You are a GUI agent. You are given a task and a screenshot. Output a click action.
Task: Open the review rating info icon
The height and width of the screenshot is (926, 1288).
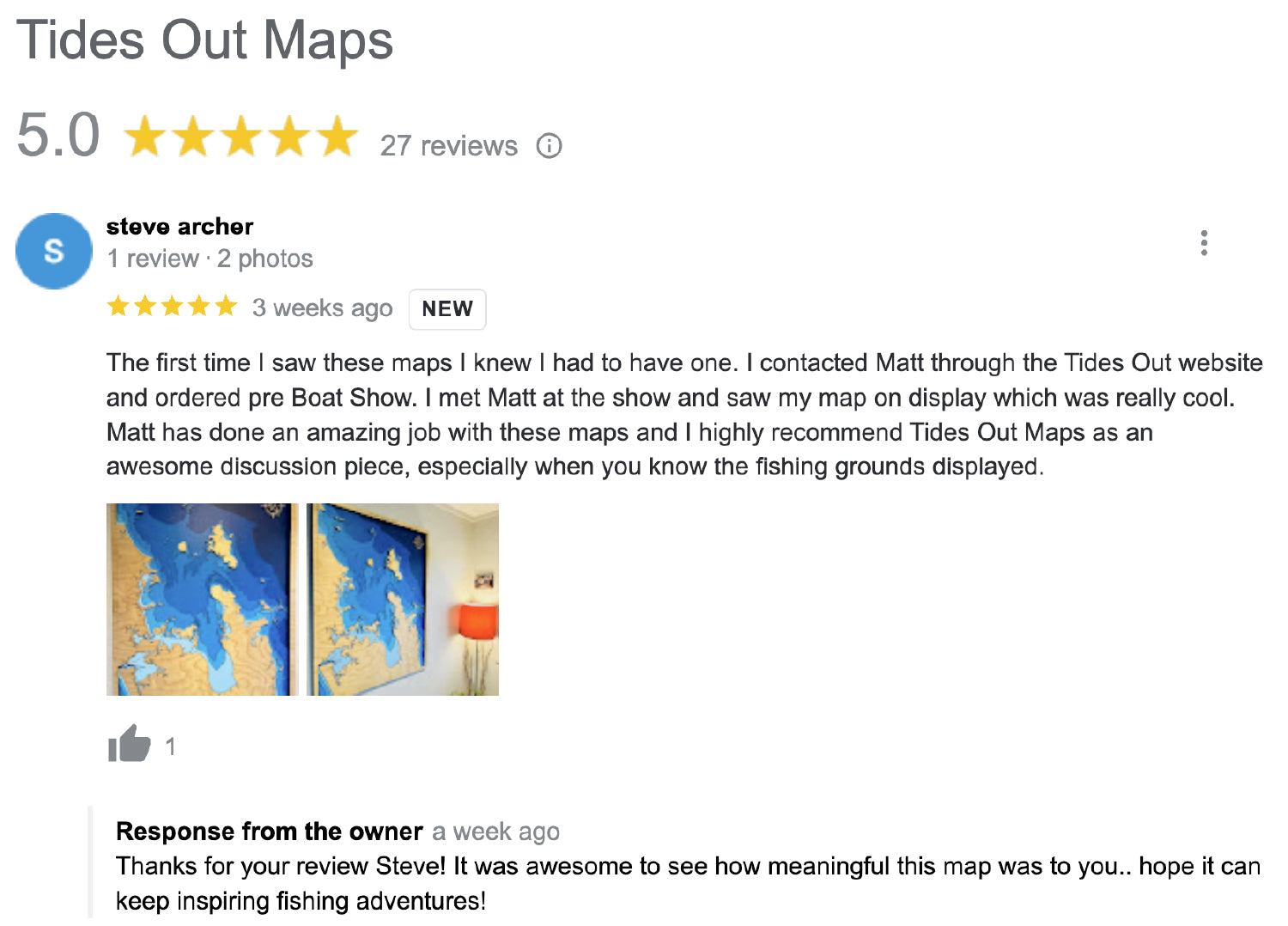(x=550, y=146)
